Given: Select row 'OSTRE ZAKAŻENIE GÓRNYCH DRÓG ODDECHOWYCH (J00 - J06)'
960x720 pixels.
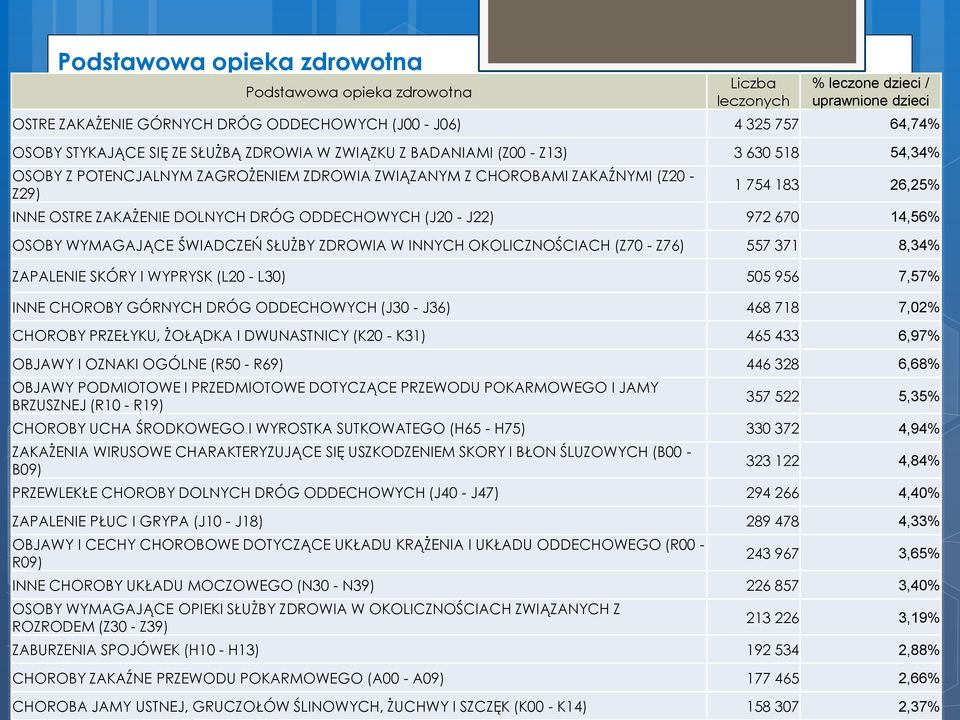Looking at the screenshot, I should (476, 124).
